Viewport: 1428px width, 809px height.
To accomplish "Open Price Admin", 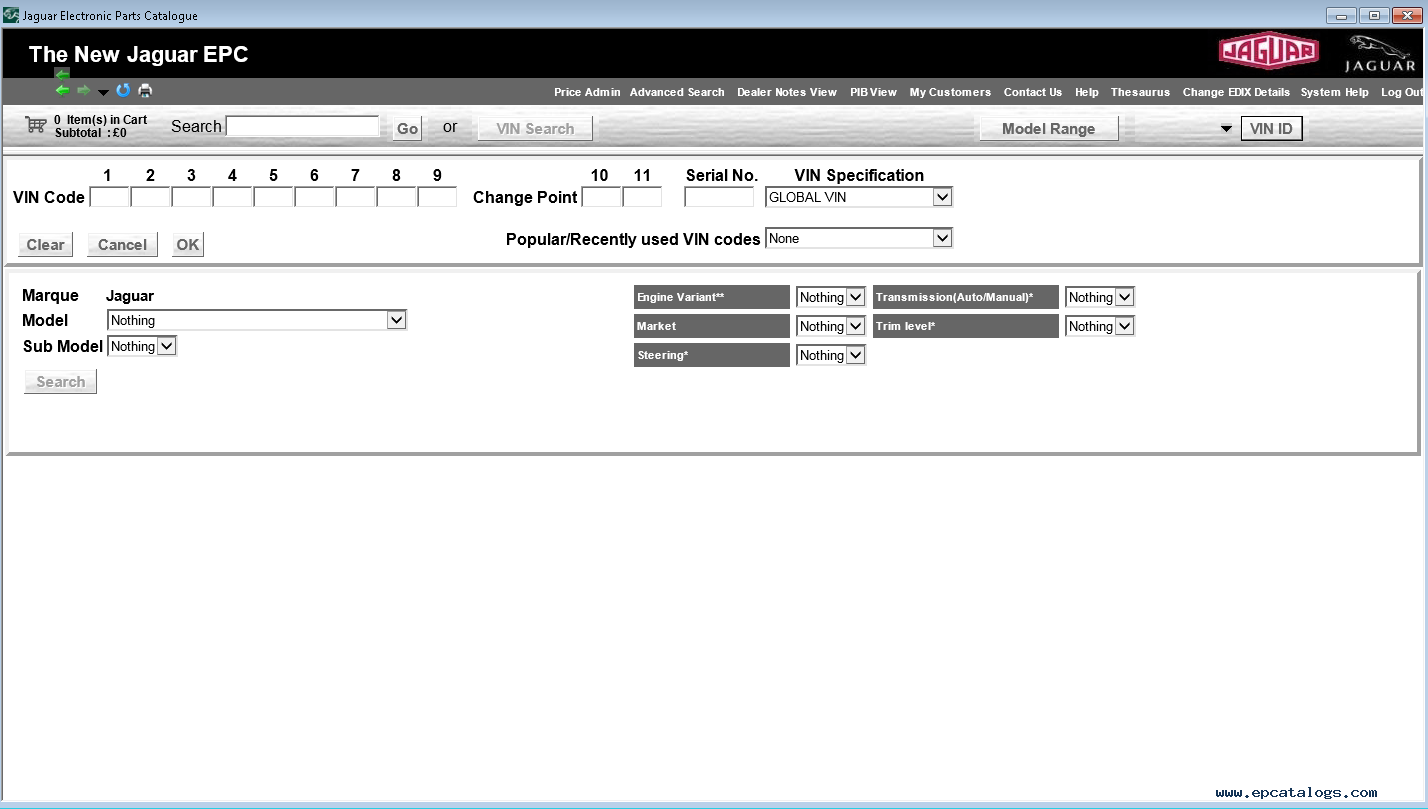I will click(x=587, y=92).
